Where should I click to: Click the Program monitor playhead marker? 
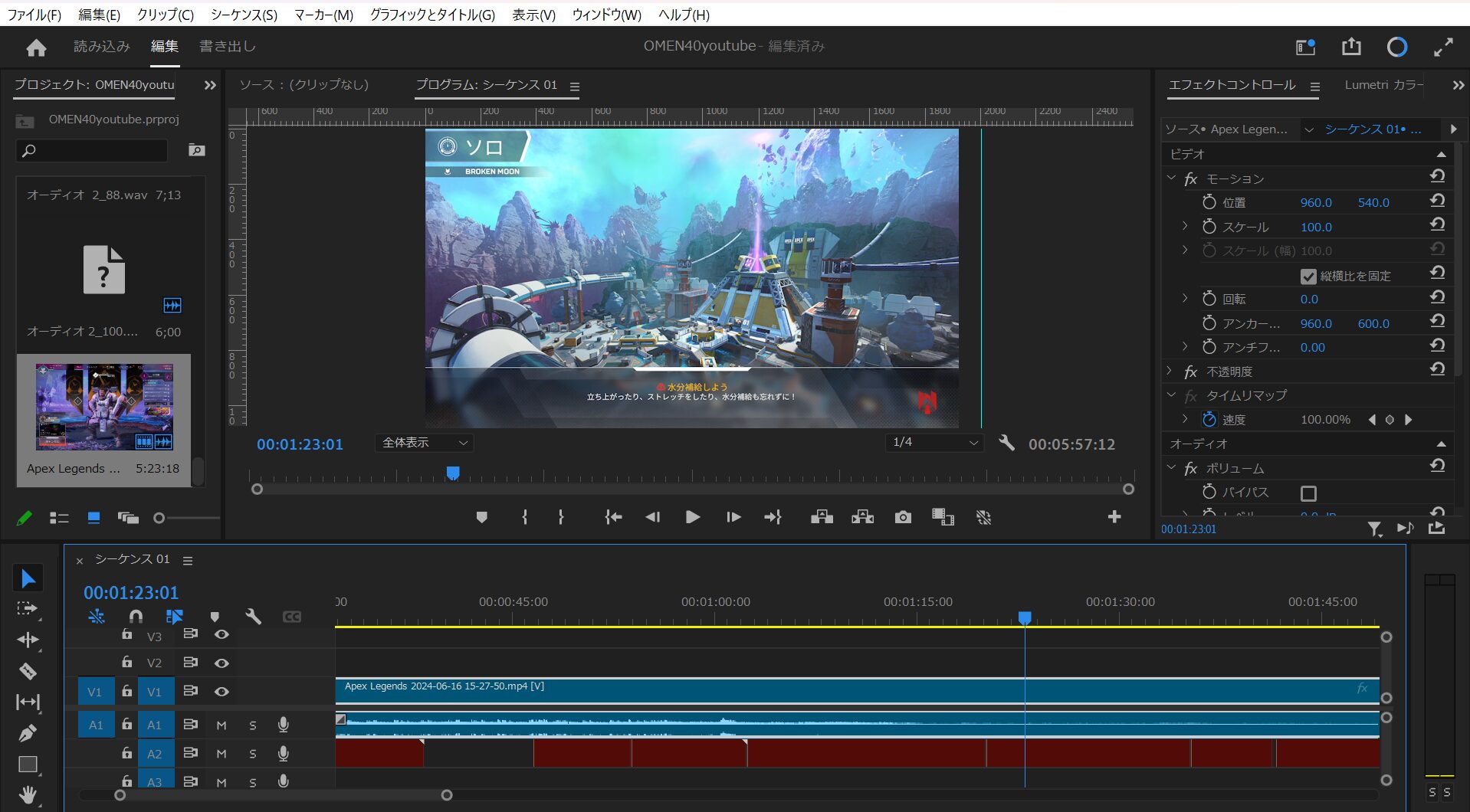[453, 473]
